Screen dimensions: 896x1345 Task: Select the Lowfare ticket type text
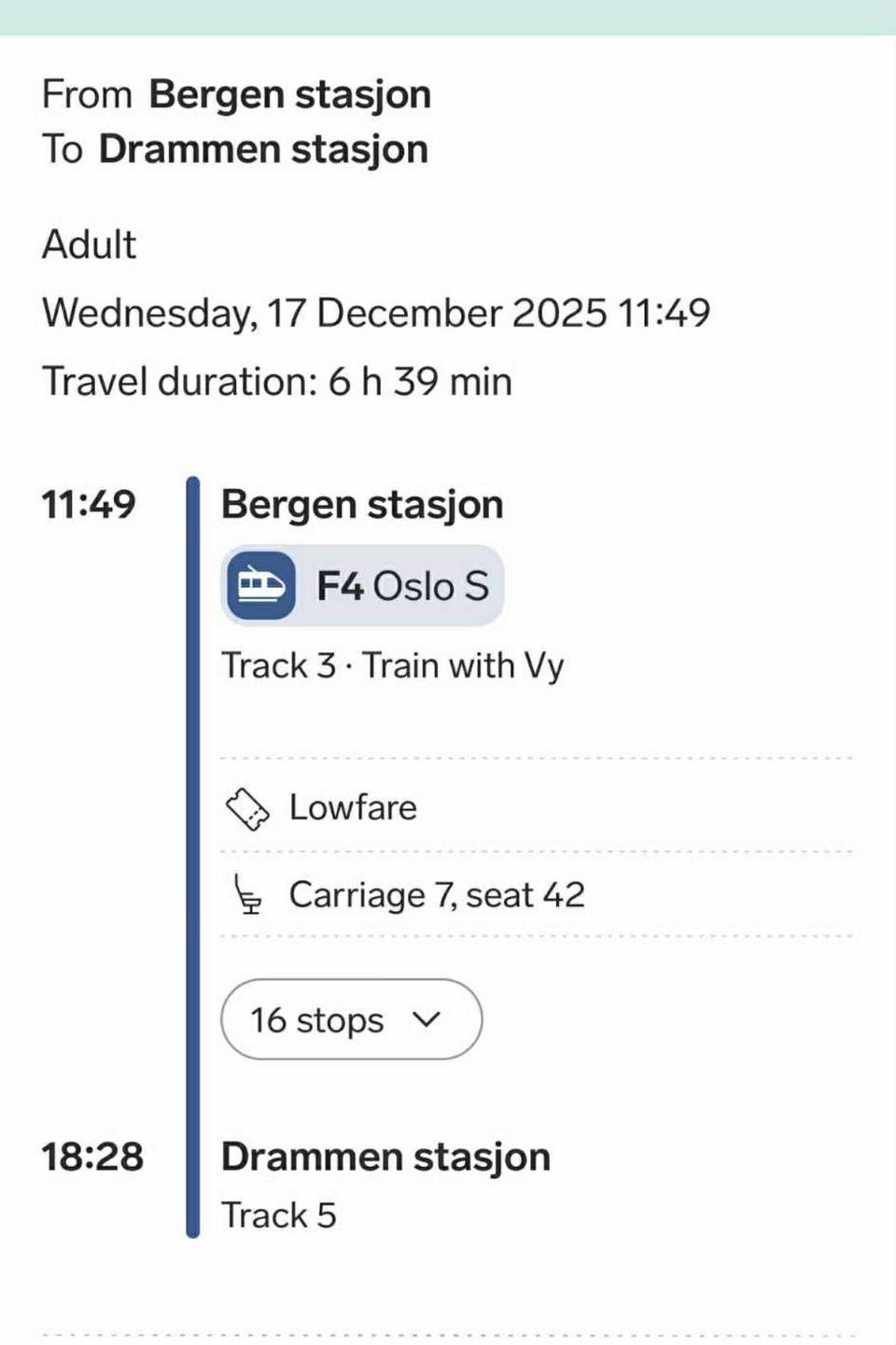(x=353, y=807)
